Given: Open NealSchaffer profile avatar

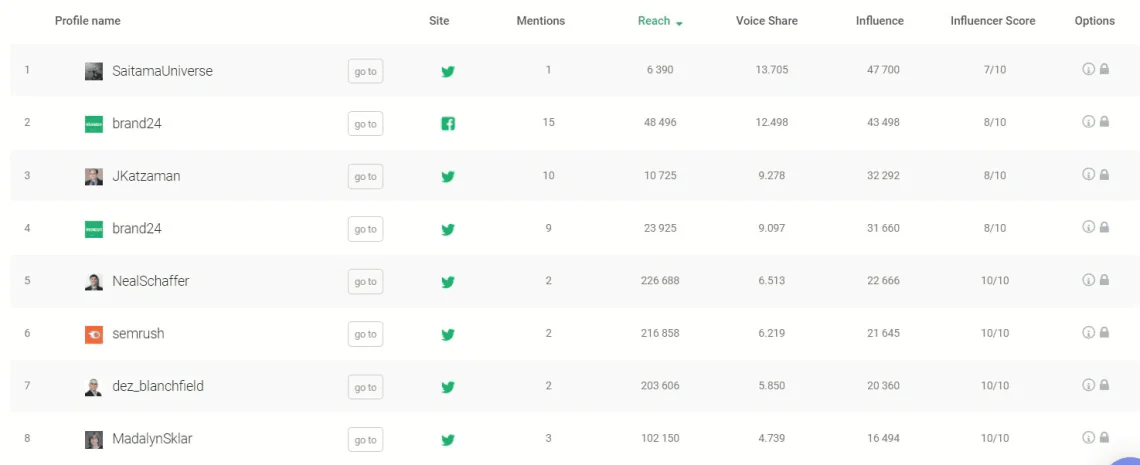Looking at the screenshot, I should click(x=94, y=282).
